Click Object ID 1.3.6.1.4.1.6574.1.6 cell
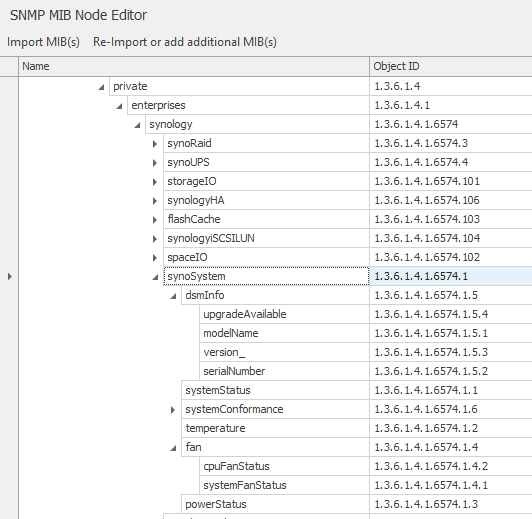Viewport: 532px width, 519px height. click(x=451, y=409)
